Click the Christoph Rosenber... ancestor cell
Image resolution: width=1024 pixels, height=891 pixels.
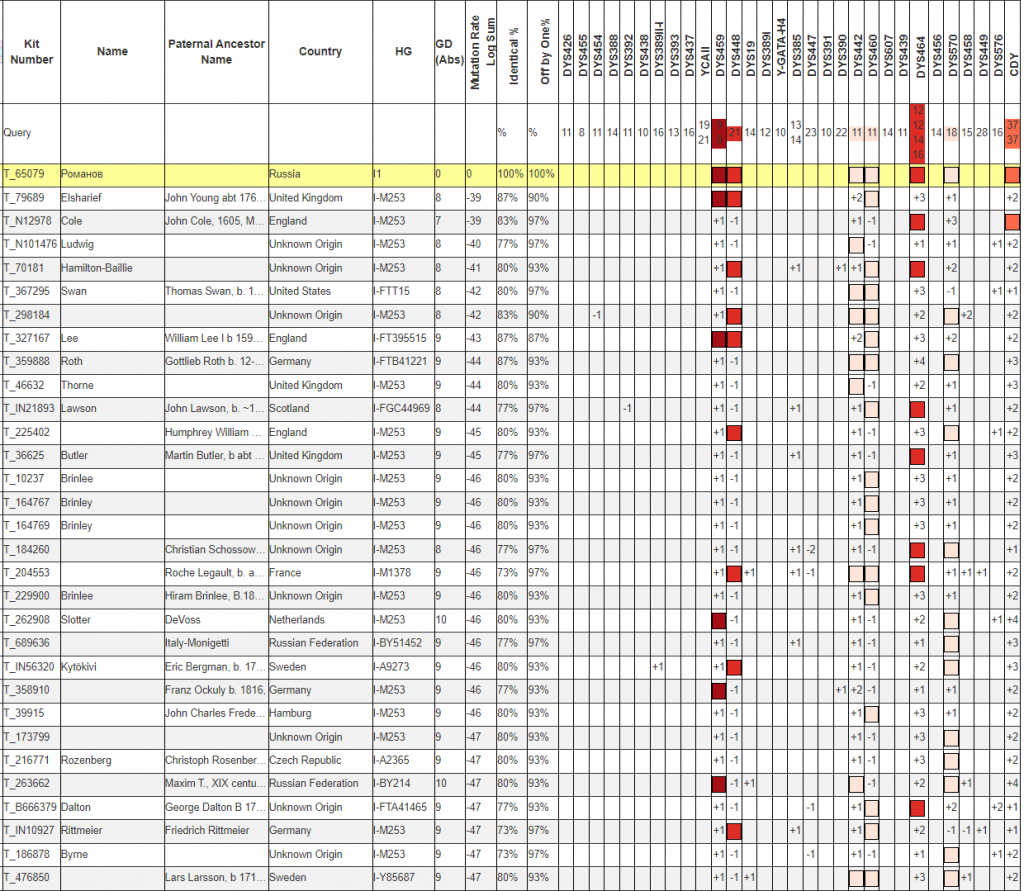point(216,761)
